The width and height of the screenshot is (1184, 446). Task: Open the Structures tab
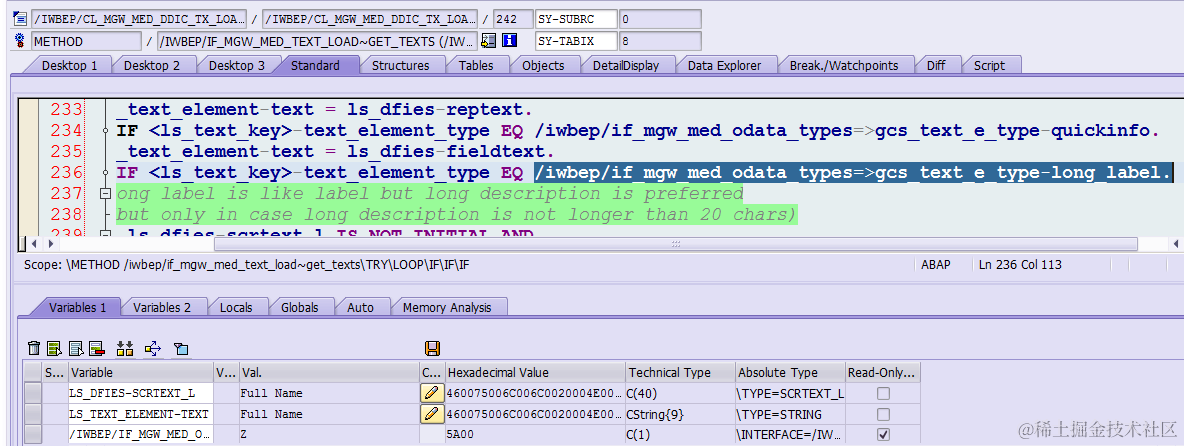click(x=400, y=66)
